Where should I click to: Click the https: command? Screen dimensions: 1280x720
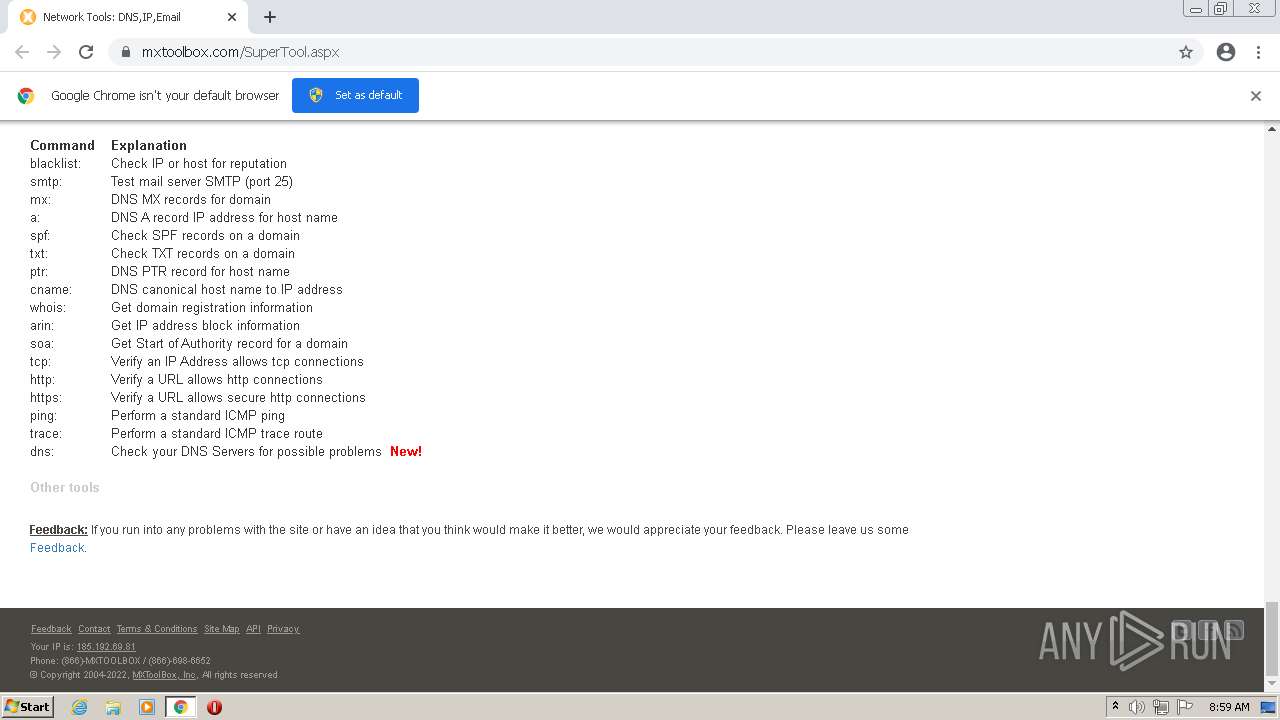[44, 398]
